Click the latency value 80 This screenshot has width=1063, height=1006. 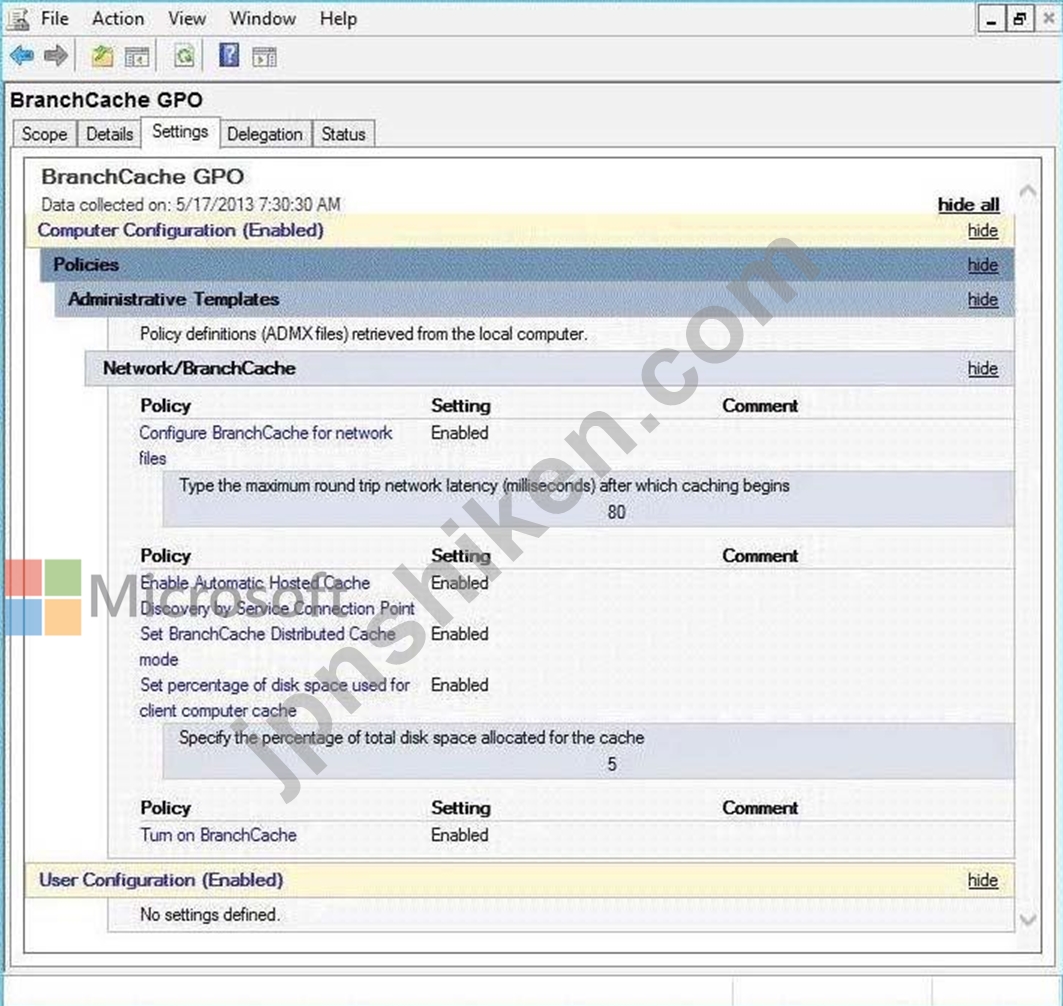(x=616, y=512)
